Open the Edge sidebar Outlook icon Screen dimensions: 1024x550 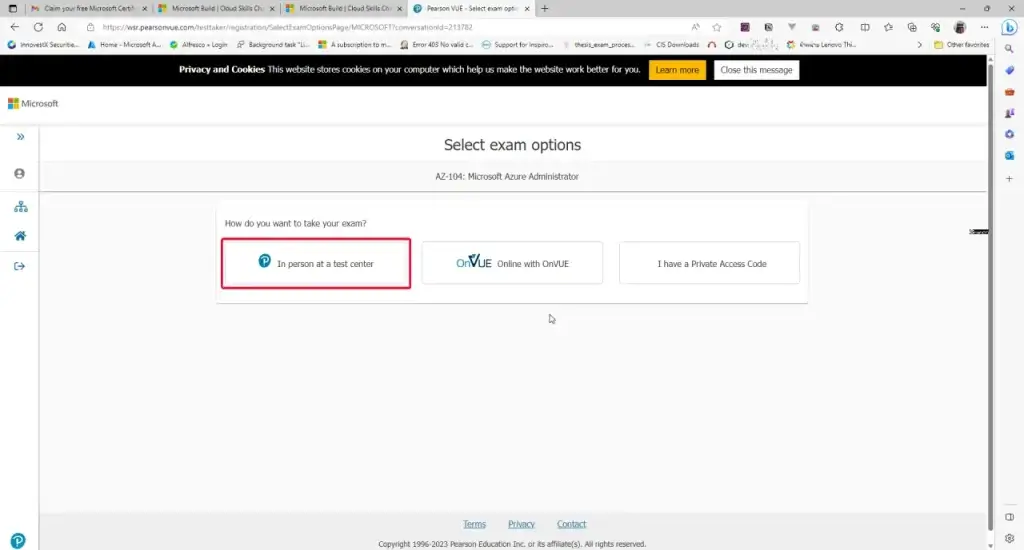[1009, 155]
